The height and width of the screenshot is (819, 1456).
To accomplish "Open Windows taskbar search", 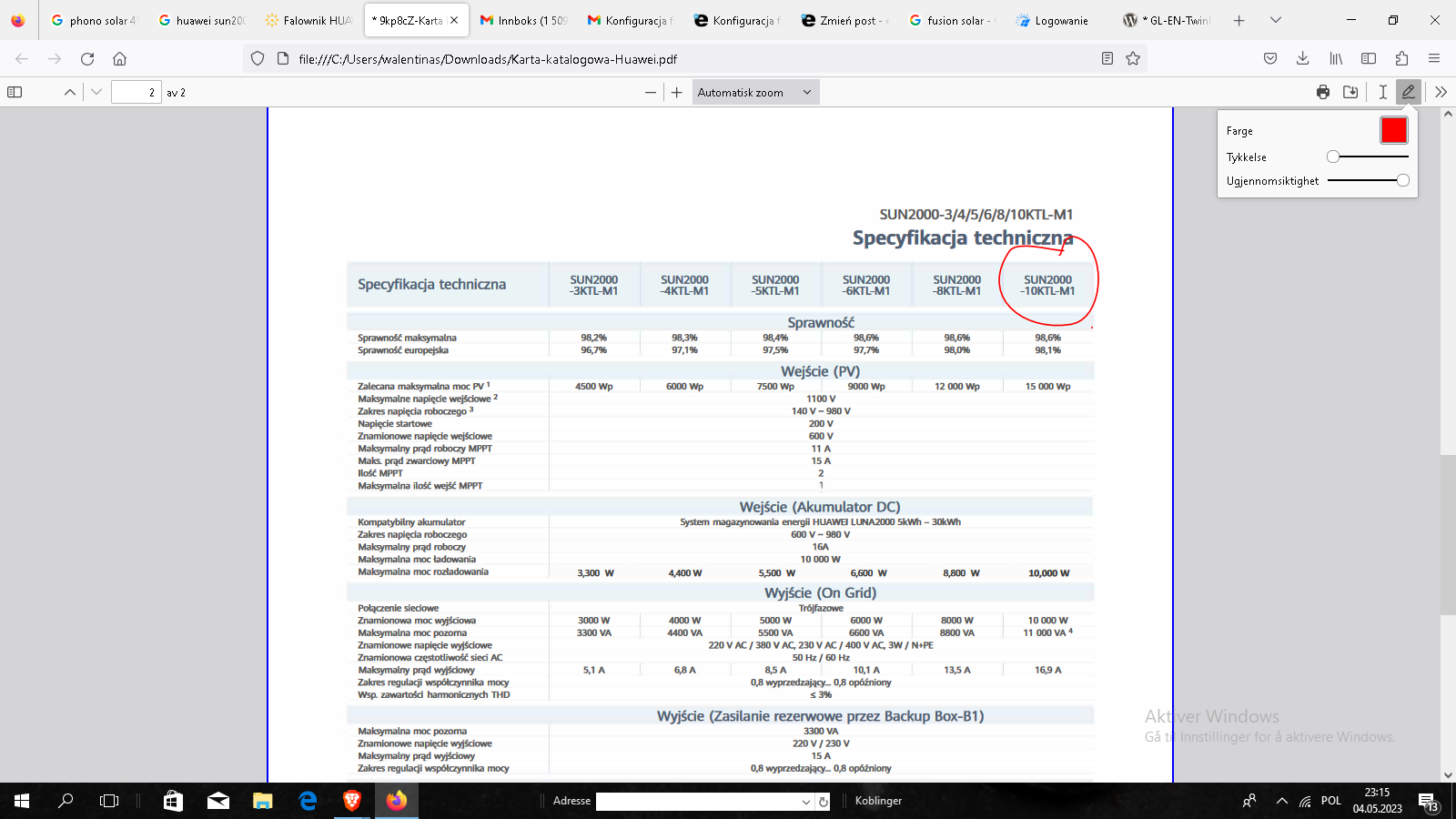I will [x=66, y=801].
